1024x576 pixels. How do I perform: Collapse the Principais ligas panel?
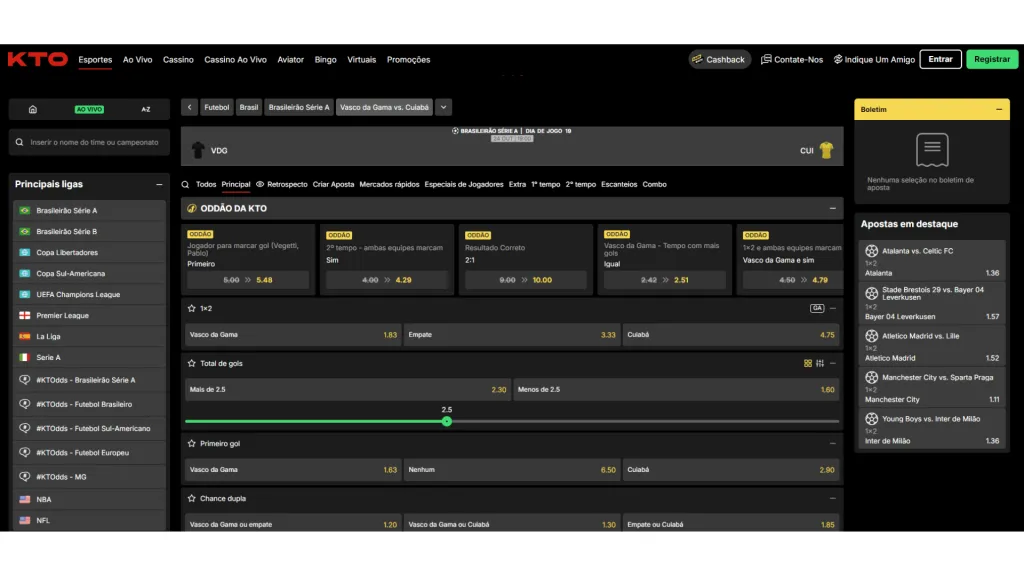click(x=159, y=185)
